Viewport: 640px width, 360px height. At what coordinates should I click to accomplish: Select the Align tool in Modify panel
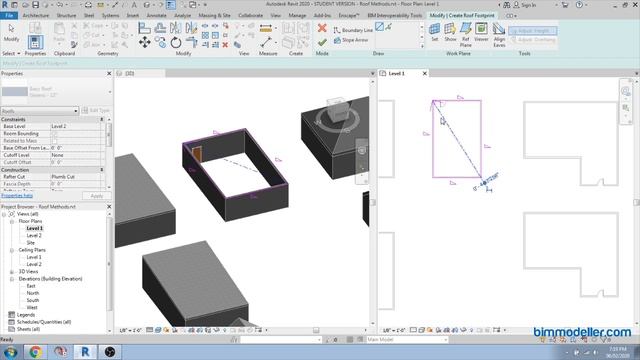(144, 28)
